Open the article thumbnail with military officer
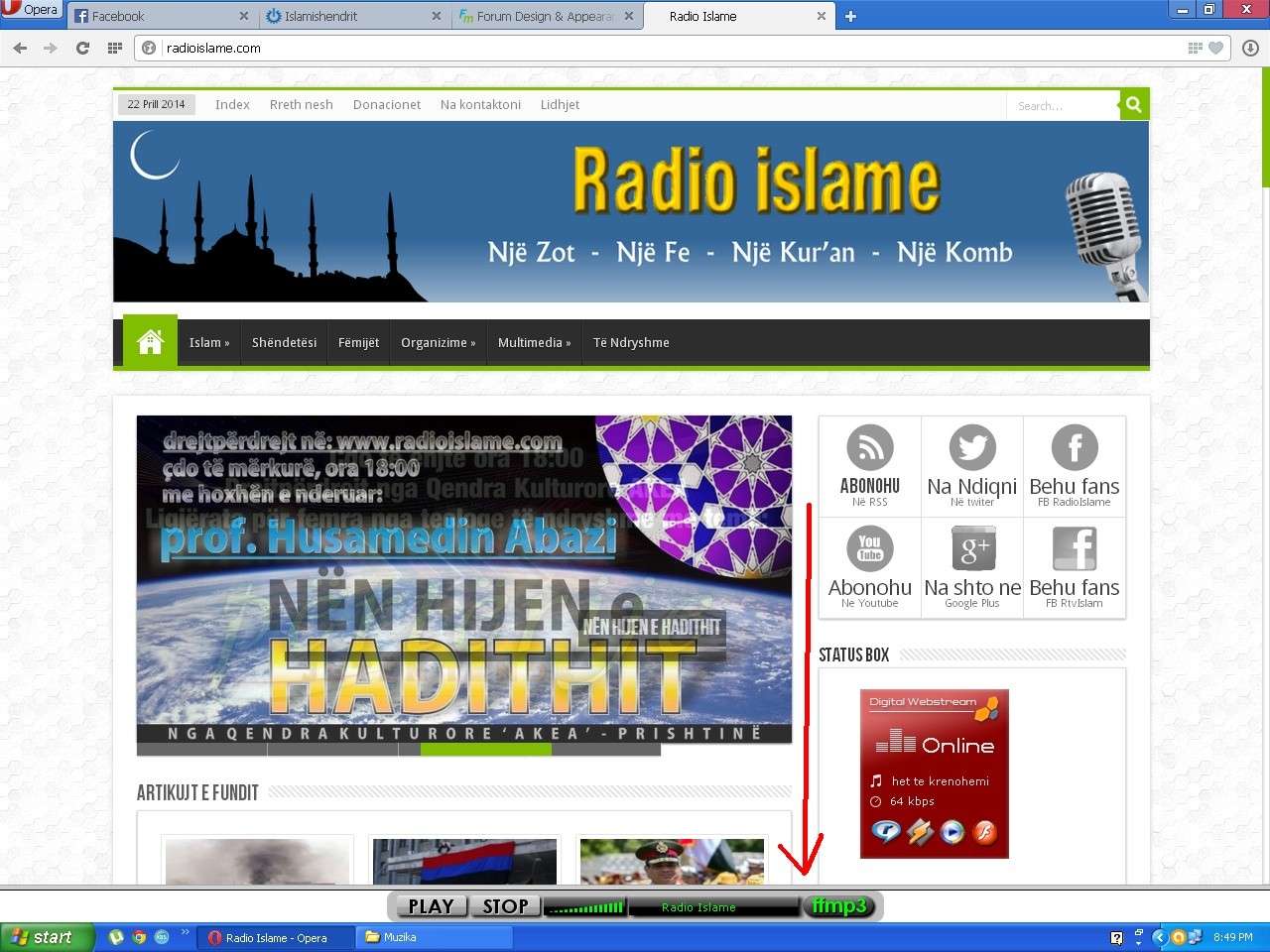Viewport: 1270px width, 952px height. 672,861
